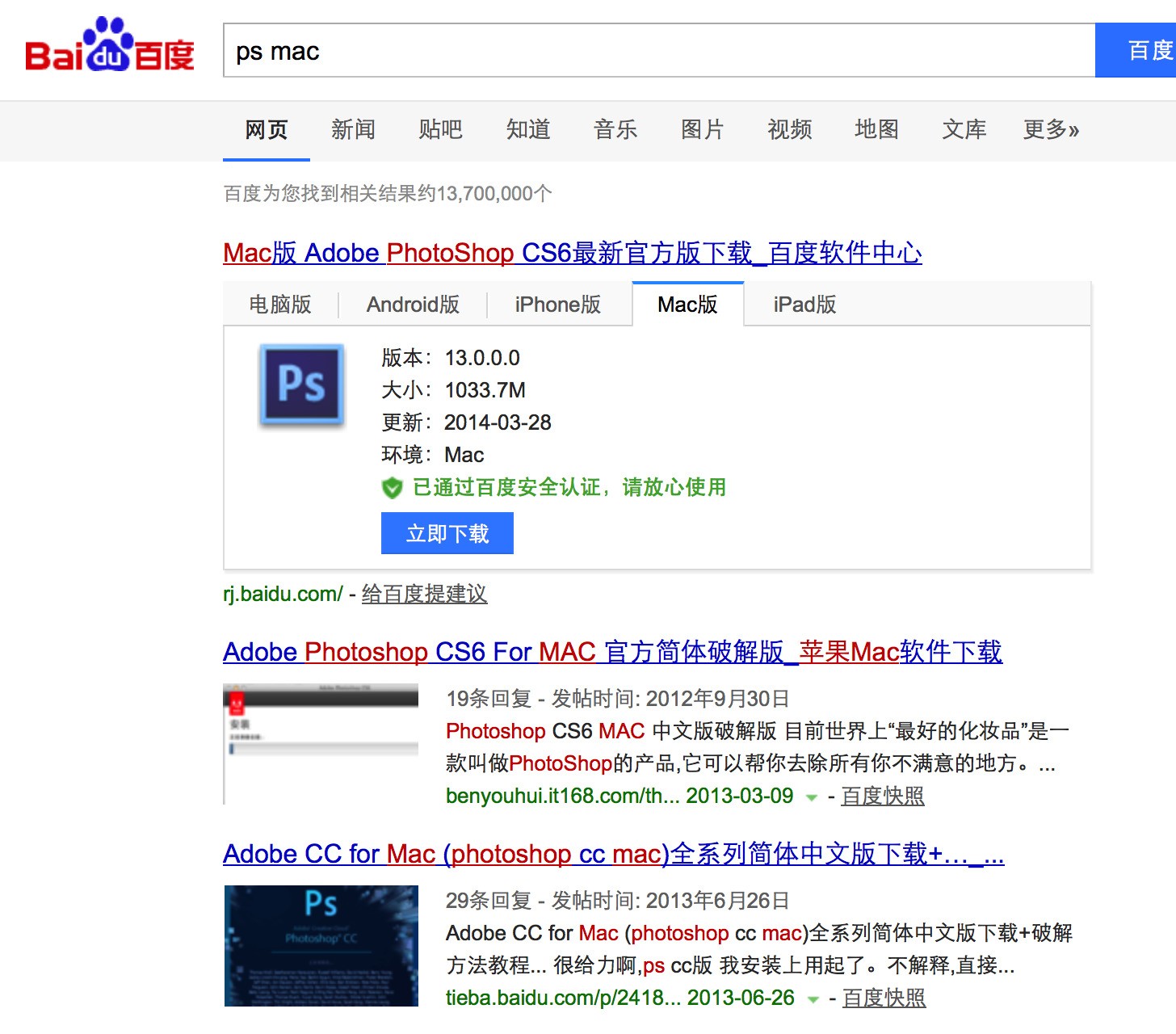Expand the 更多» navigation menu
The width and height of the screenshot is (1176, 1034).
click(x=1051, y=129)
